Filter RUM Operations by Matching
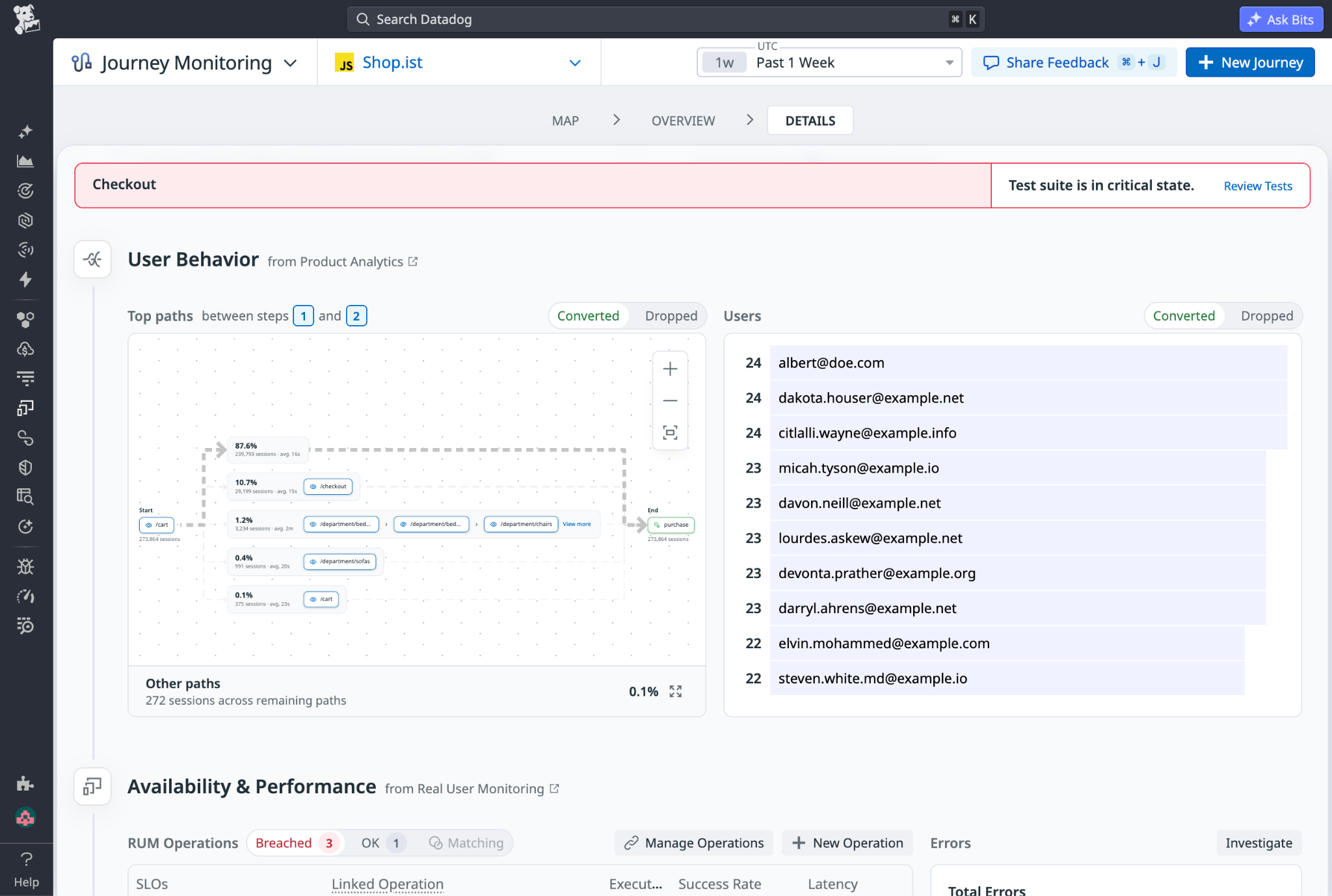Image resolution: width=1332 pixels, height=896 pixels. 466,843
